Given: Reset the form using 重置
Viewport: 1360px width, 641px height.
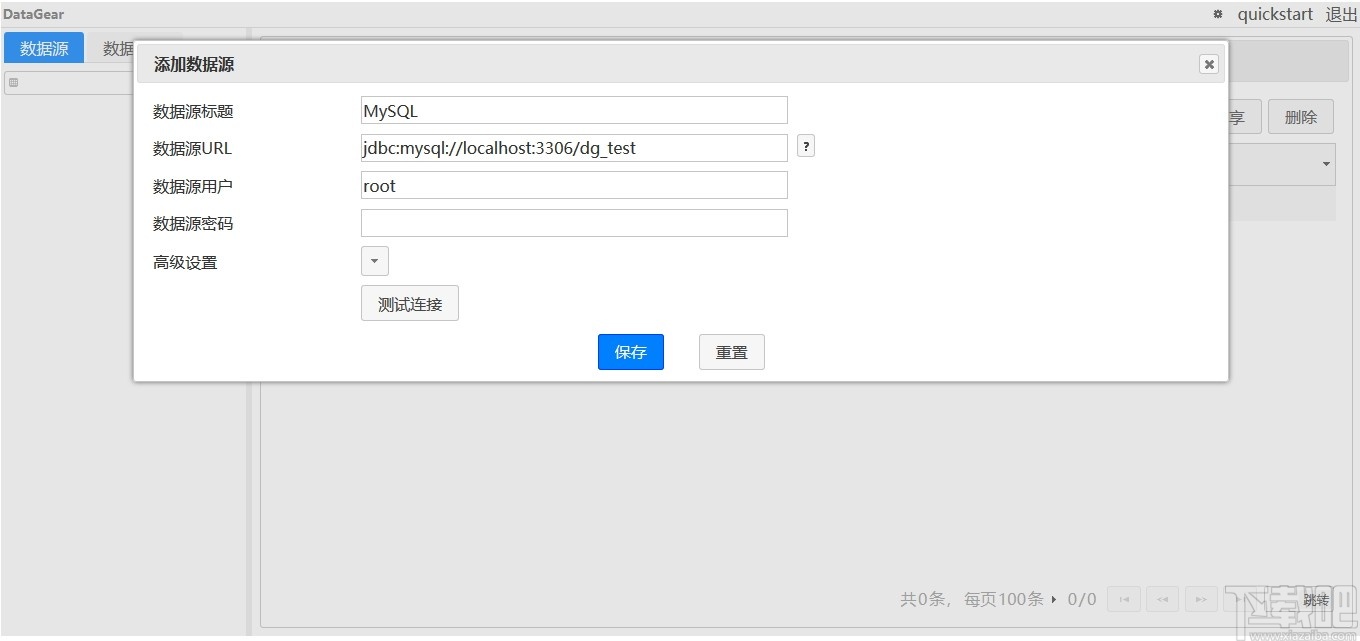Looking at the screenshot, I should tap(731, 351).
